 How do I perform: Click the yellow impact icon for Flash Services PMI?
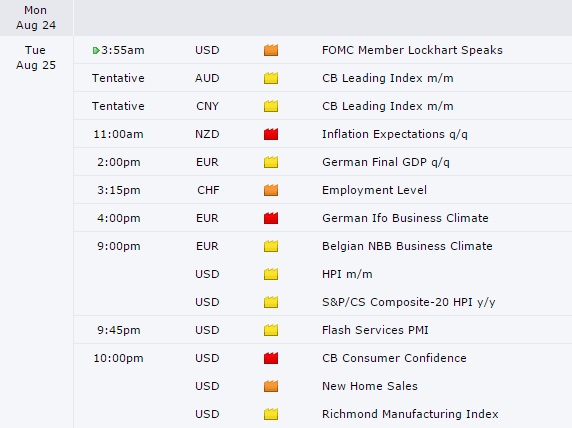pos(271,330)
